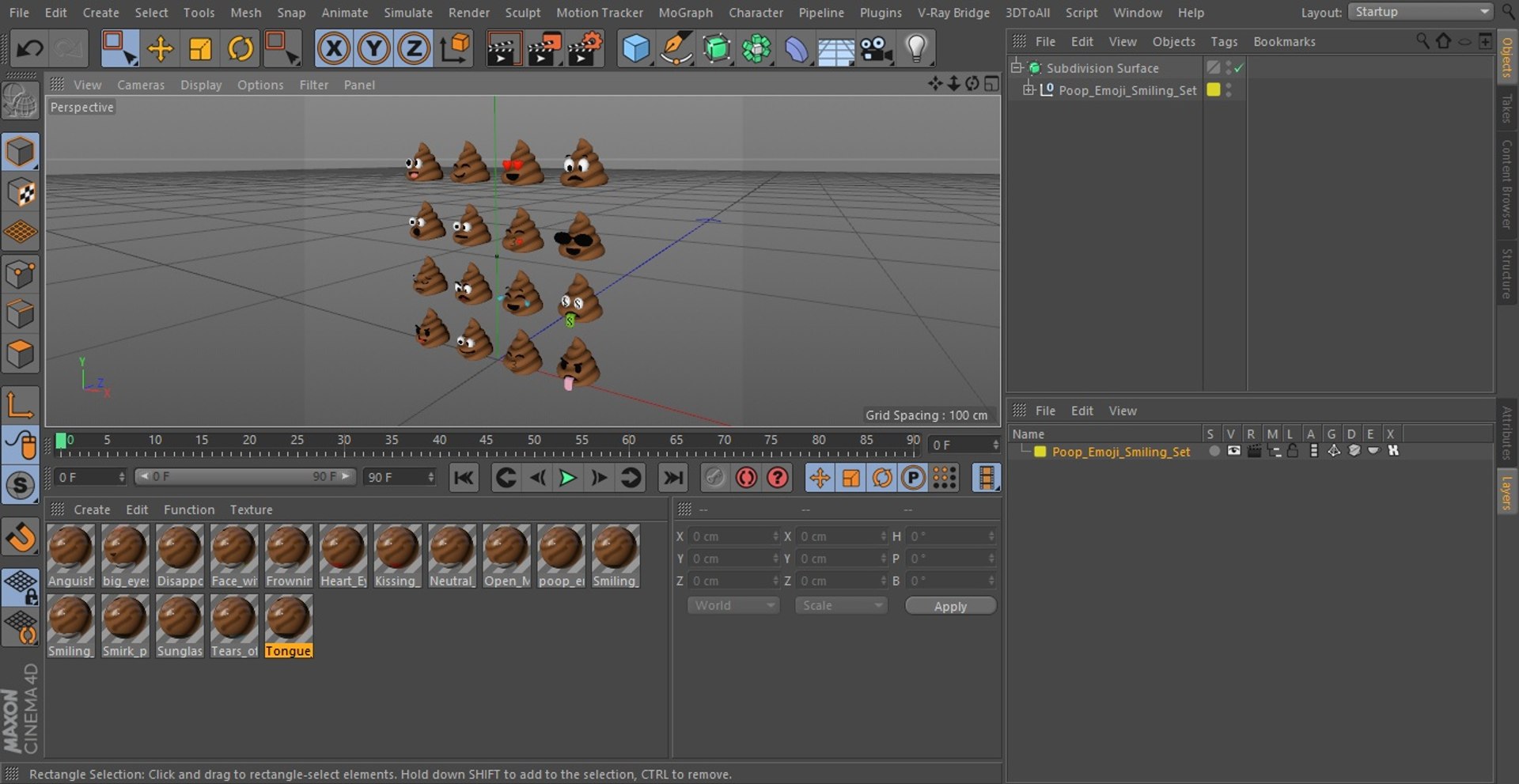Expand the Poop_Emoji_Smiling_Set tree item

coord(1028,89)
